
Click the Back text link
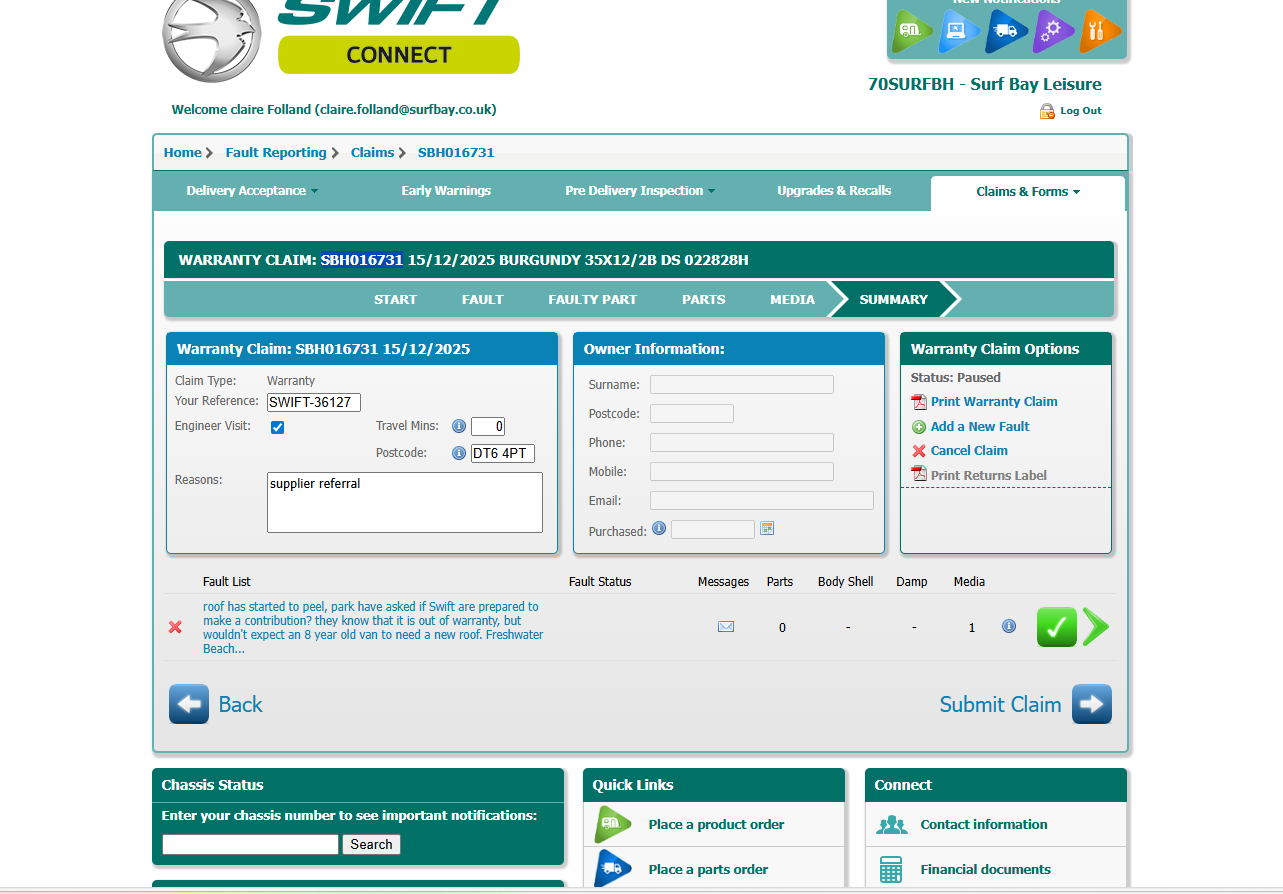coord(240,704)
